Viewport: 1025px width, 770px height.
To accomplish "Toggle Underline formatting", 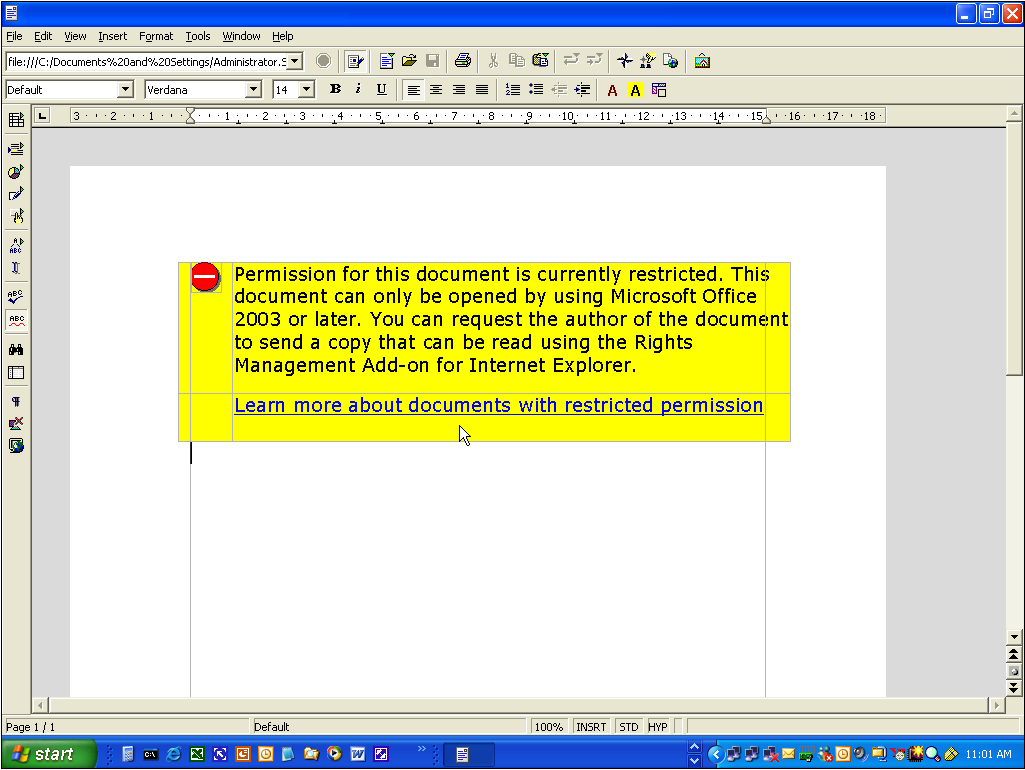I will tap(381, 90).
